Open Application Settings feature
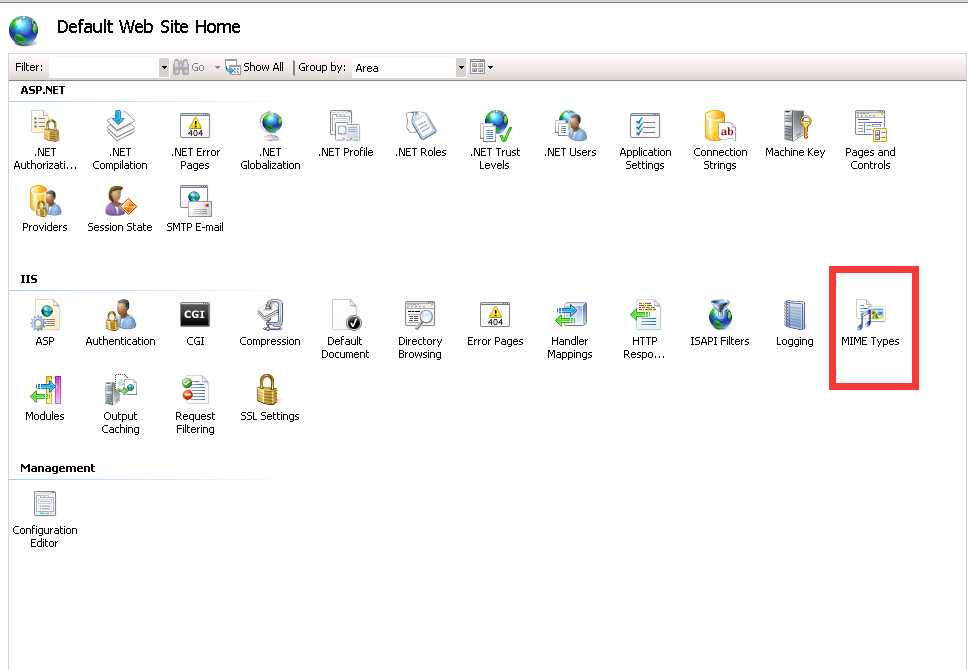This screenshot has width=968, height=670. (645, 140)
